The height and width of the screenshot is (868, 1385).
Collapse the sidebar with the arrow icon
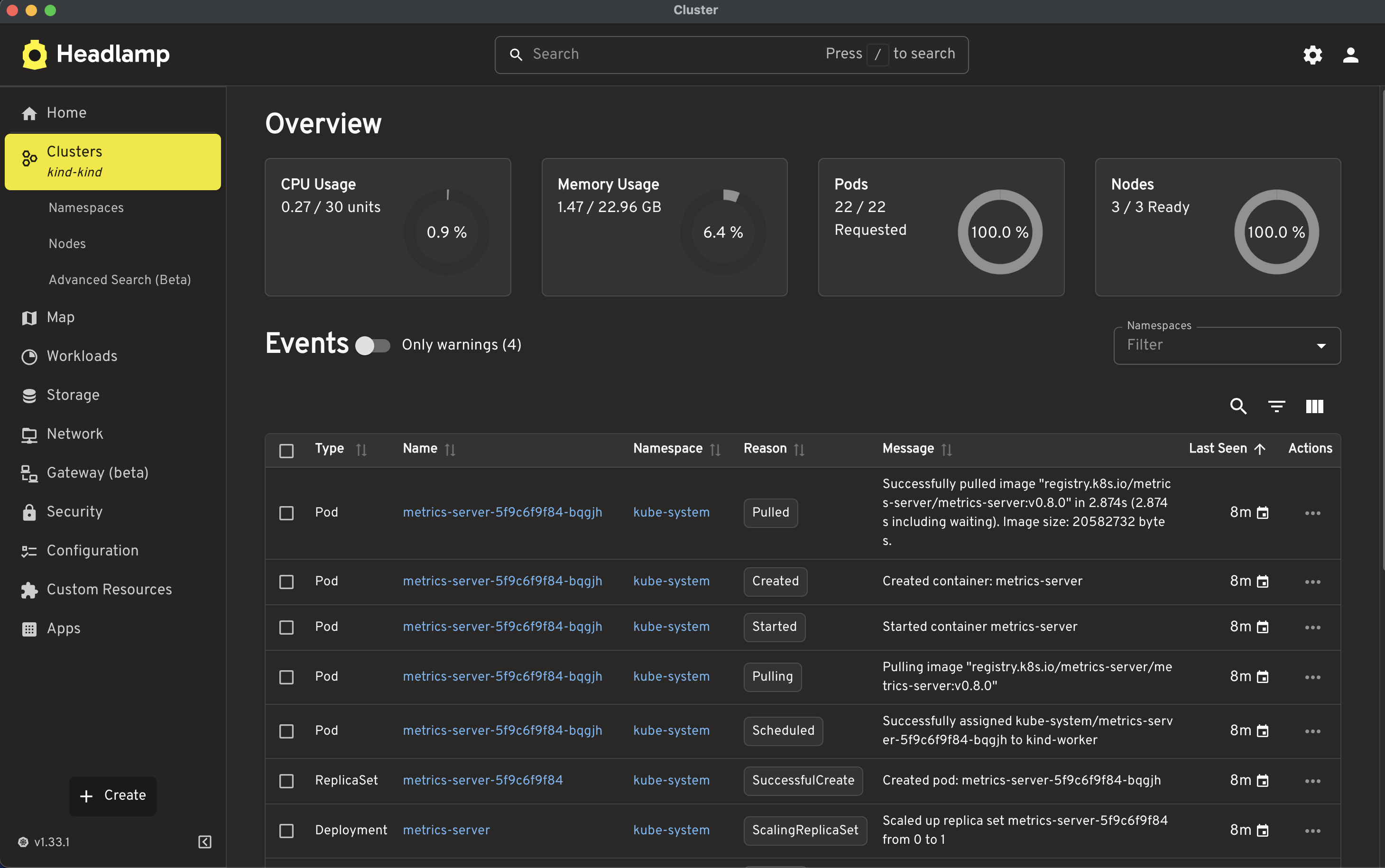point(205,841)
